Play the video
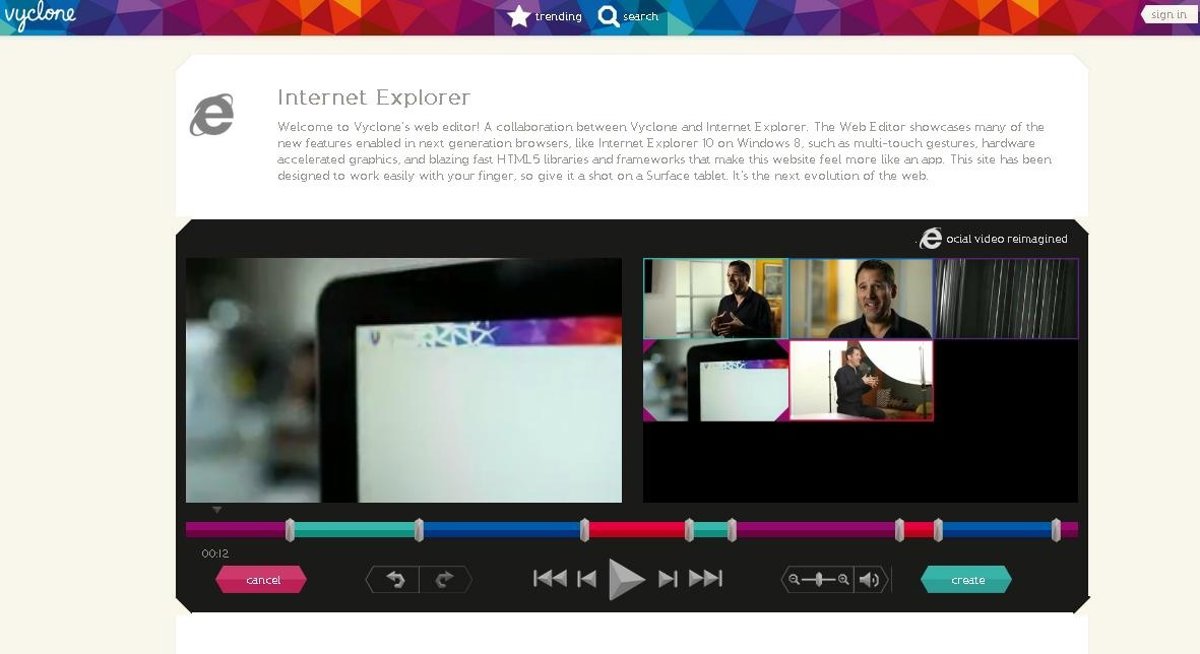Screen dimensions: 1200x654 click(626, 579)
